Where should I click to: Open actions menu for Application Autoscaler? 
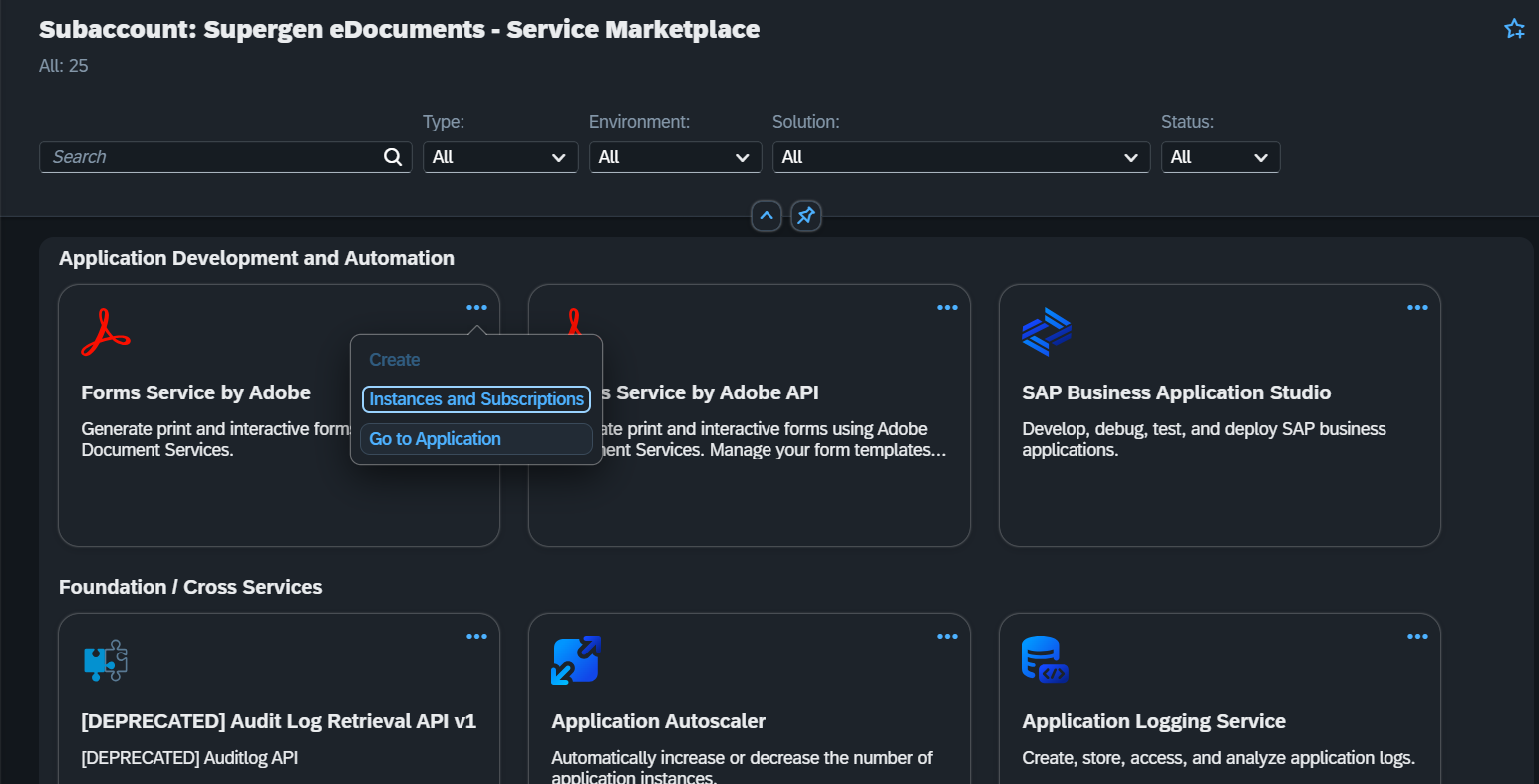coord(947,637)
